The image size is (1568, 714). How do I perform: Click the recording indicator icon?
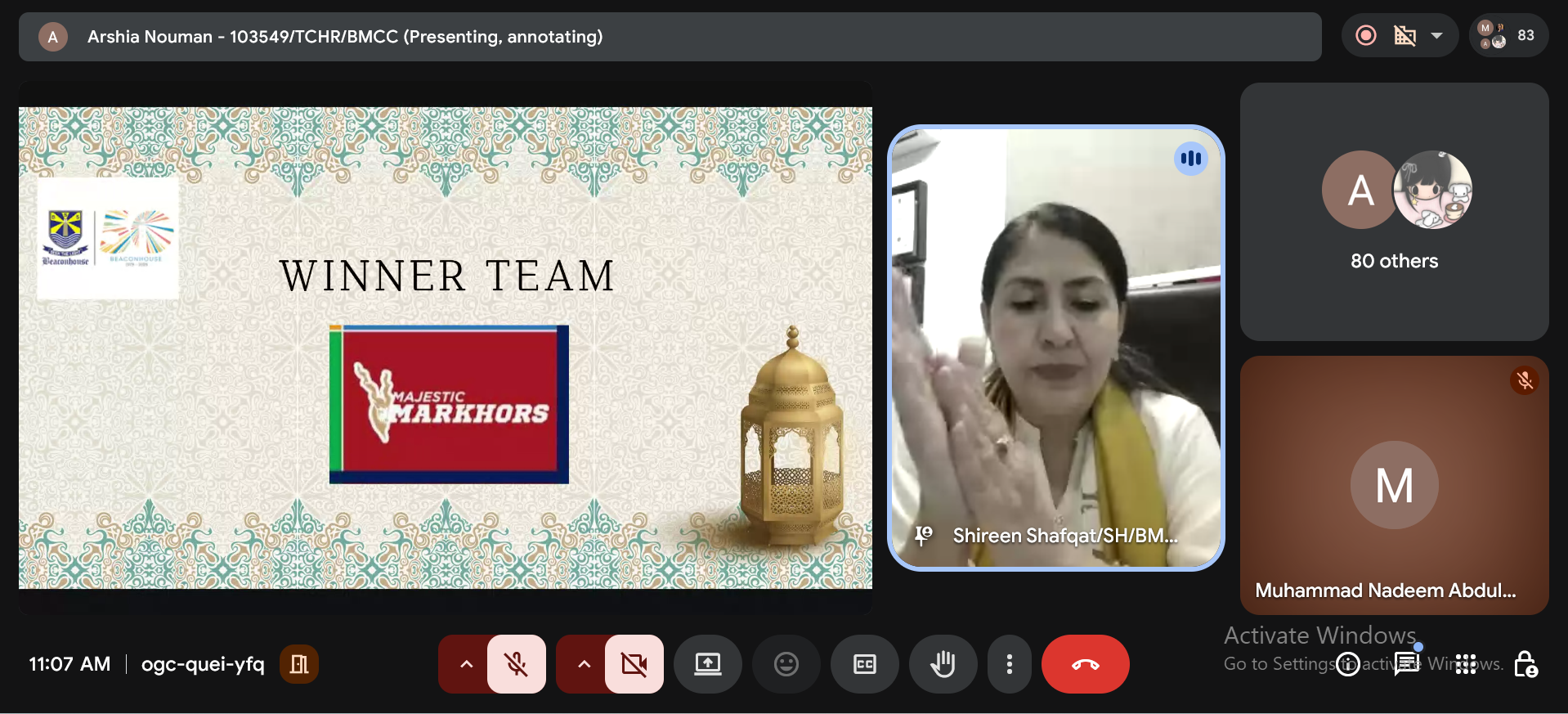[x=1366, y=35]
